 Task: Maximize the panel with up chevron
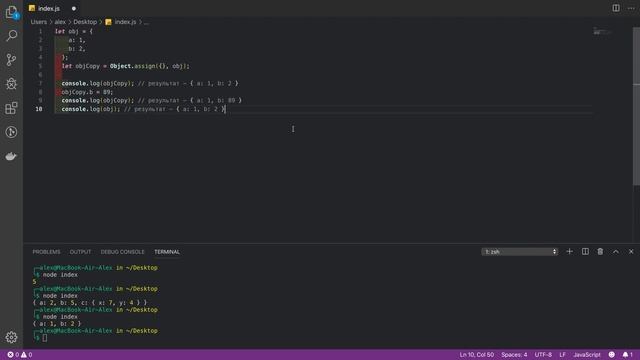tap(616, 252)
